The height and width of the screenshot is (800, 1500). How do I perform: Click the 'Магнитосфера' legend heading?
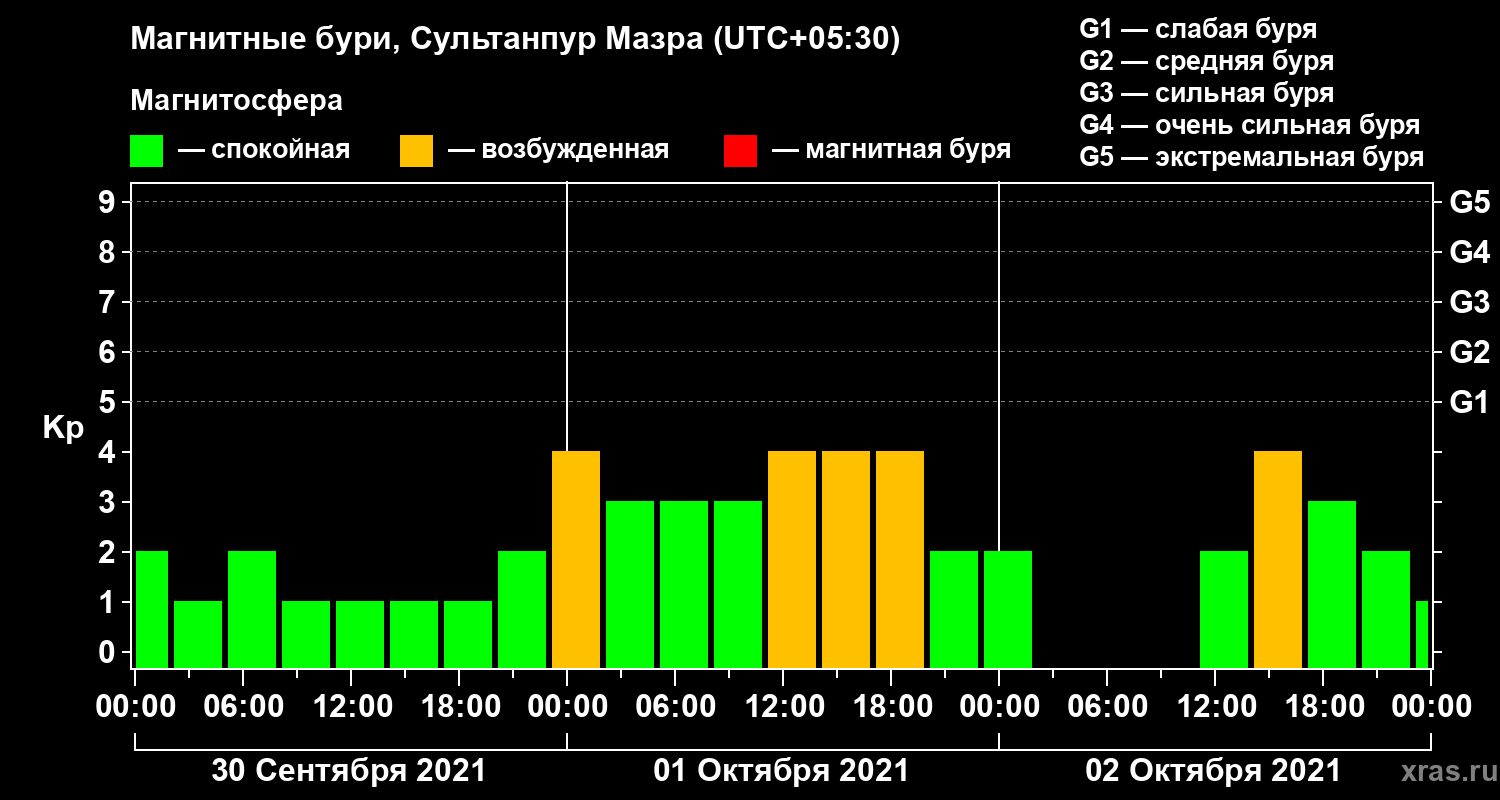[x=236, y=101]
